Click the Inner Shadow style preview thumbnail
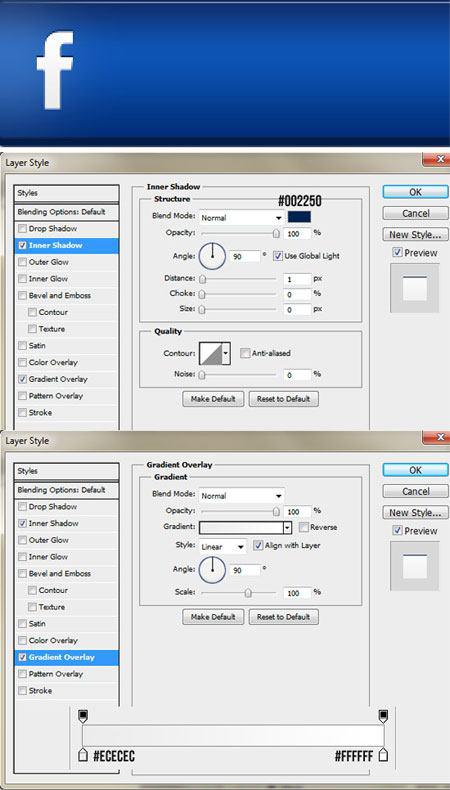Screen dimensions: 450x790 [x=414, y=288]
